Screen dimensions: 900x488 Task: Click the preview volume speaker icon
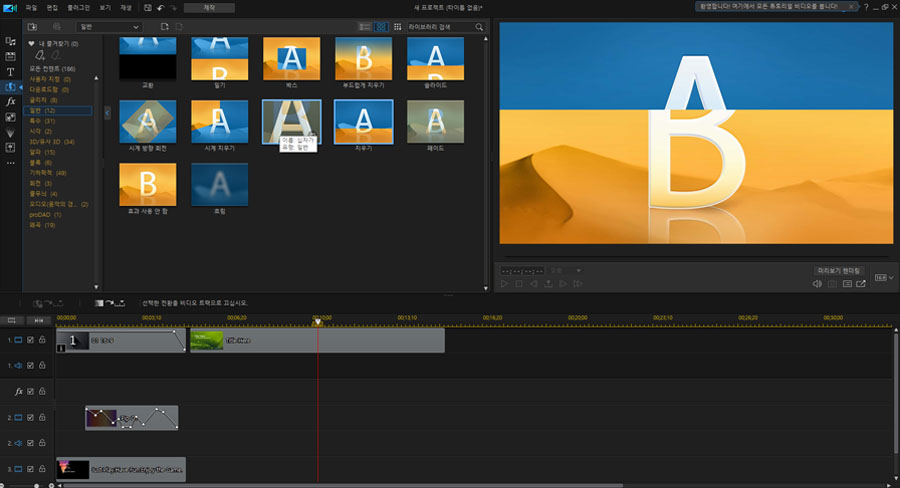coord(817,284)
